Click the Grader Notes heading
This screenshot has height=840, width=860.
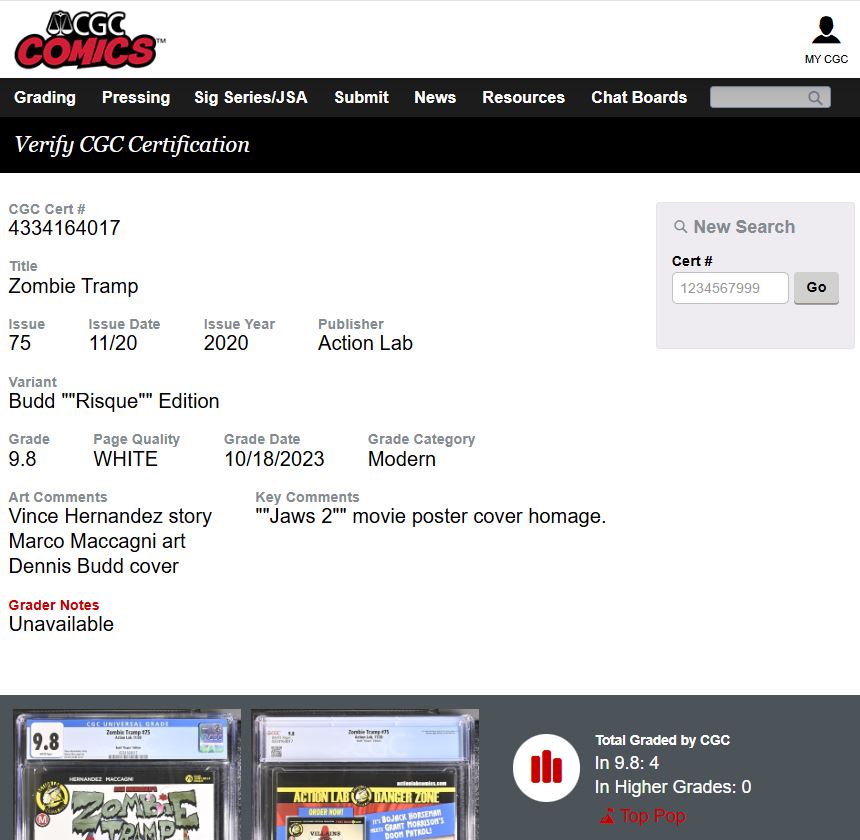(x=54, y=605)
